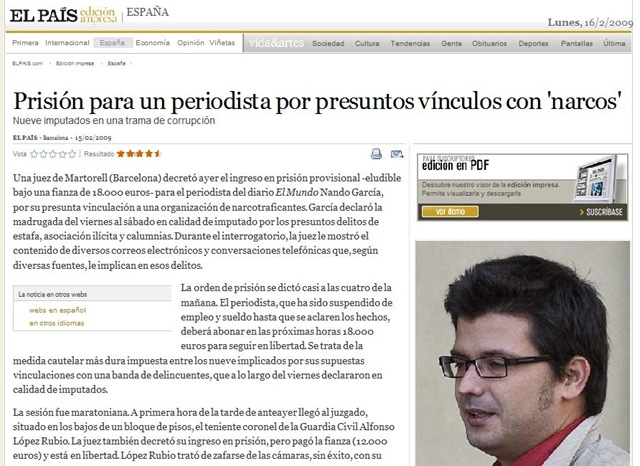Click the ELPAIS.com breadcrumb link

click(27, 64)
